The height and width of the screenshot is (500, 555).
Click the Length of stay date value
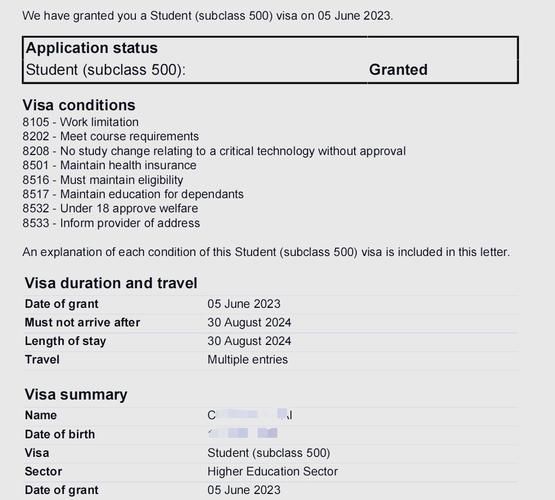tap(249, 341)
